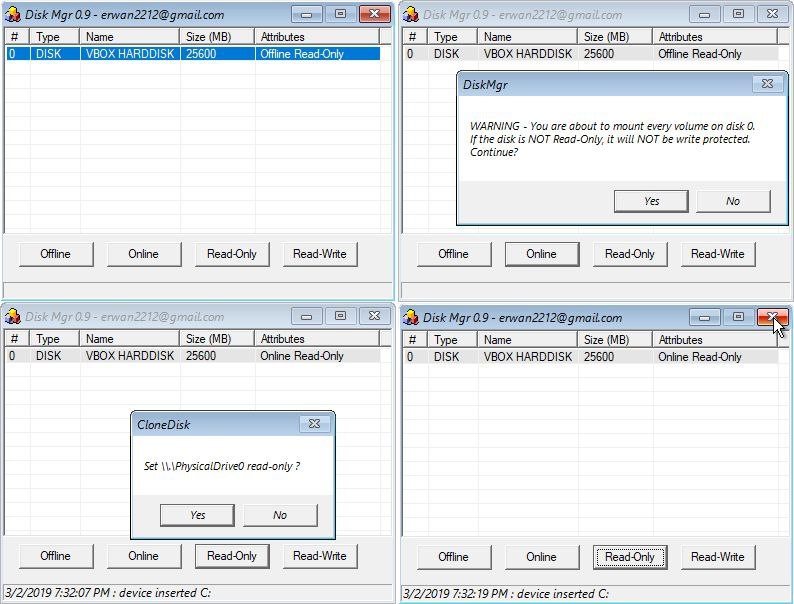Click Offline button in top-right Disk Mgr window

point(454,254)
